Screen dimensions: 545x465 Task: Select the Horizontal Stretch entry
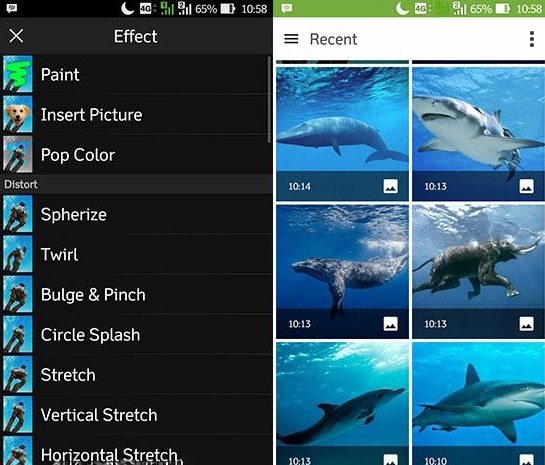(136, 450)
